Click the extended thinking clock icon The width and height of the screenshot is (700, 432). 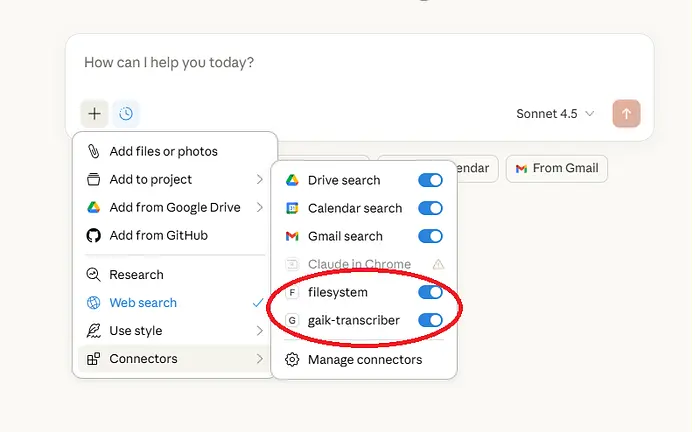[126, 114]
